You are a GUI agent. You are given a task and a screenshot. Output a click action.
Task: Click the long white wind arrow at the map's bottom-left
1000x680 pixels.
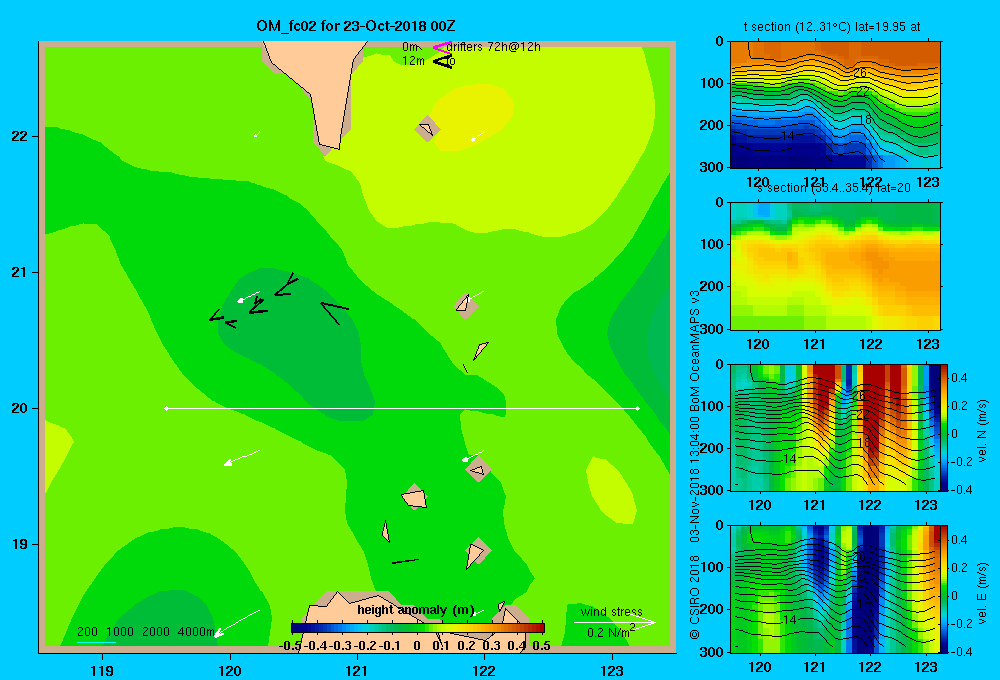pos(237,624)
